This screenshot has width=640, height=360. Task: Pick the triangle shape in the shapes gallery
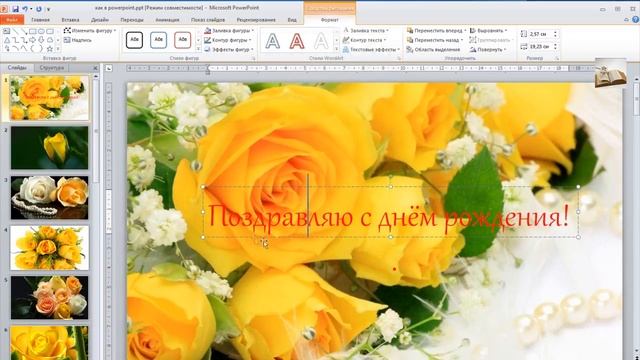point(7,40)
